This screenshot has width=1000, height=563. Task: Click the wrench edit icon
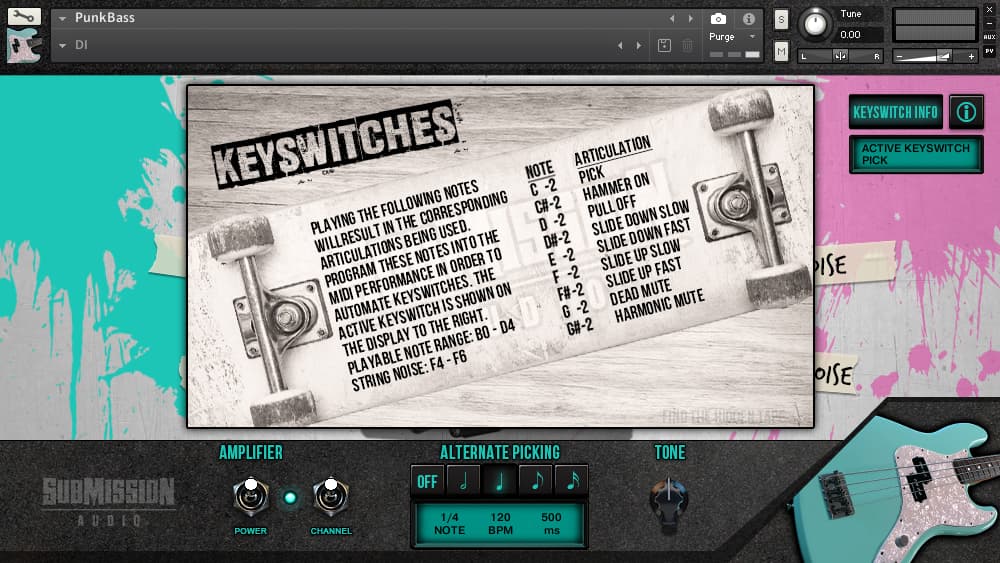[24, 16]
